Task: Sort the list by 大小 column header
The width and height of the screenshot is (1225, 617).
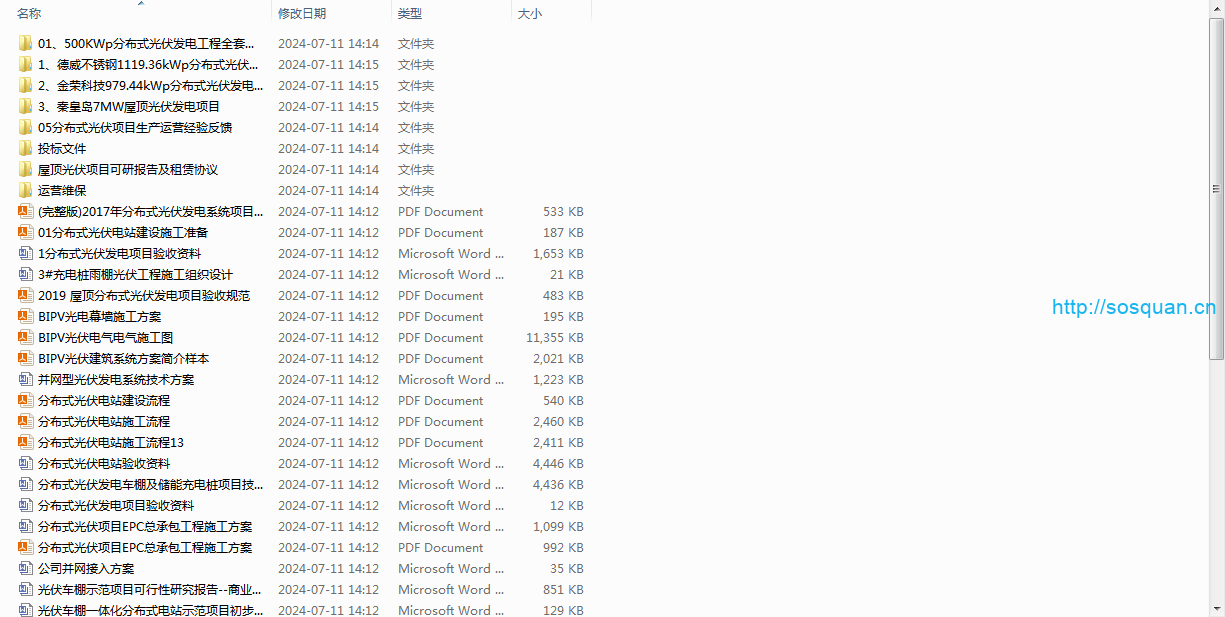Action: [530, 14]
